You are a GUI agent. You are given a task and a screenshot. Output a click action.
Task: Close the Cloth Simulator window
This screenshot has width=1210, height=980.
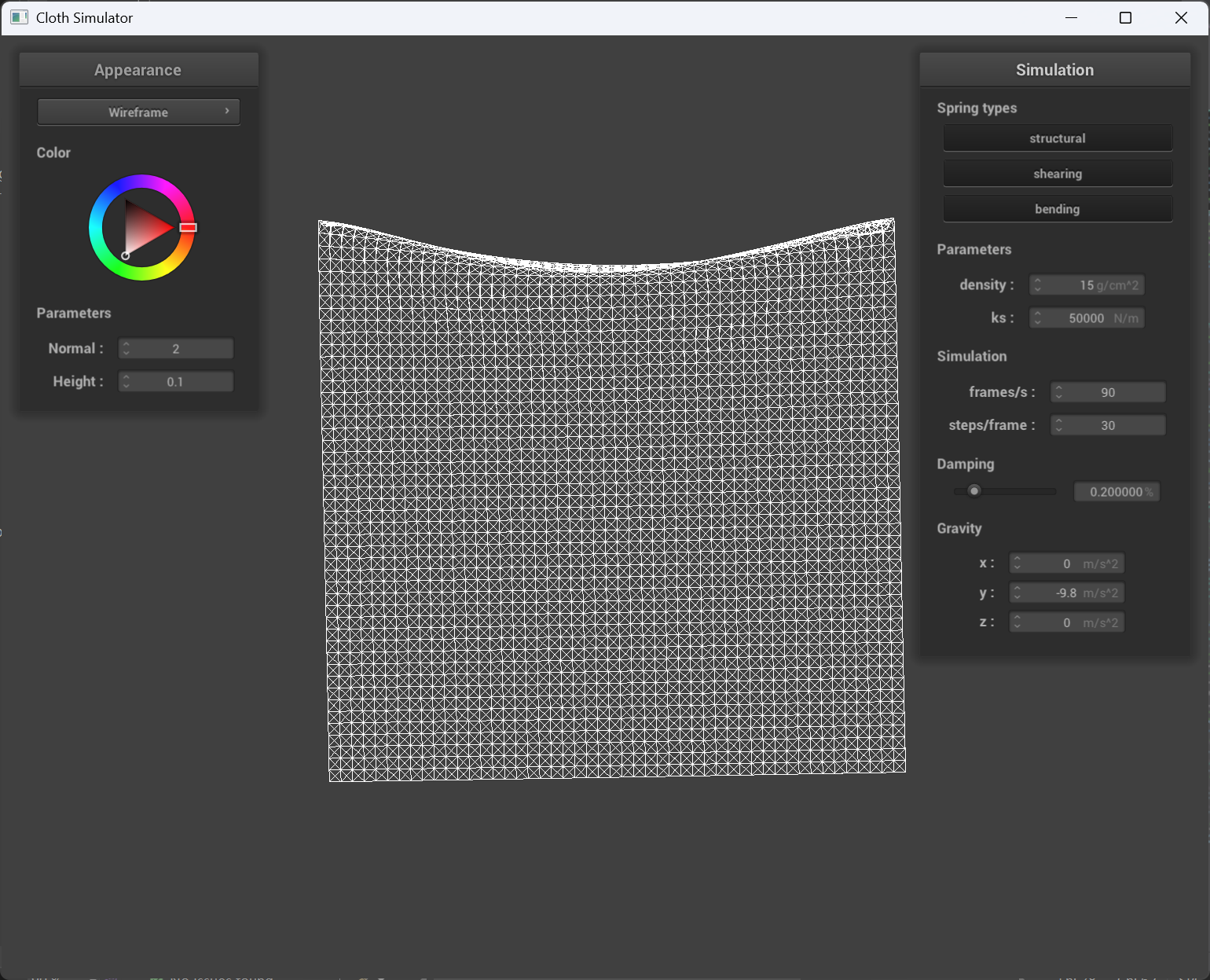click(x=1181, y=17)
